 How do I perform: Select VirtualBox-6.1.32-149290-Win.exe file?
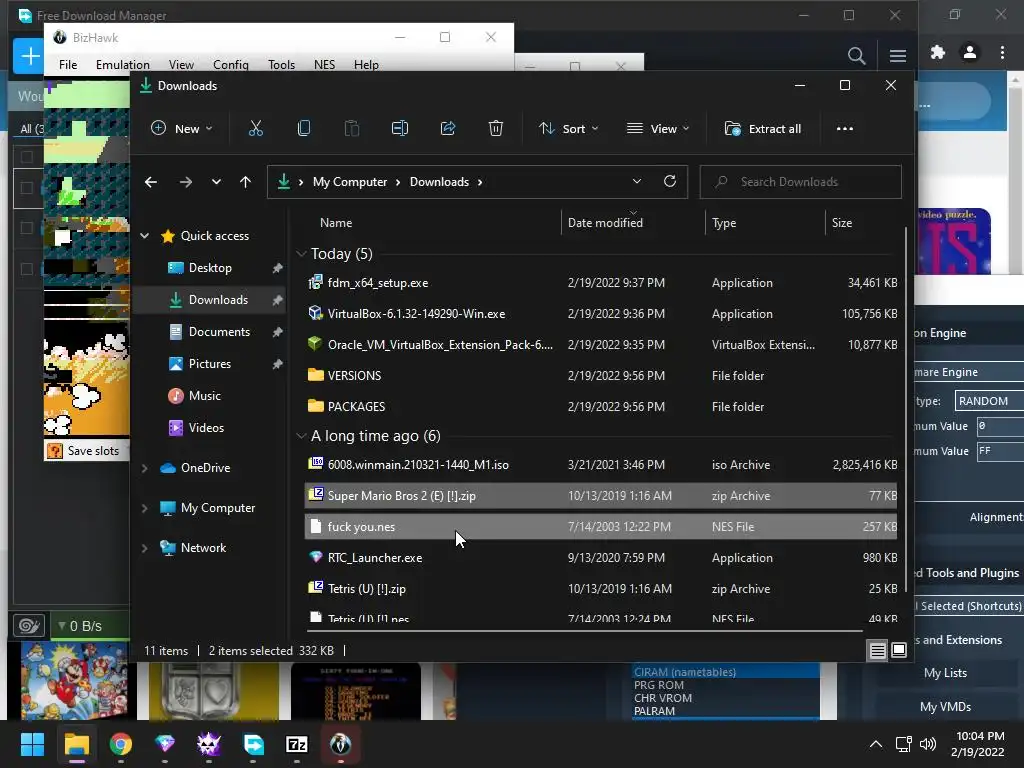point(601,313)
